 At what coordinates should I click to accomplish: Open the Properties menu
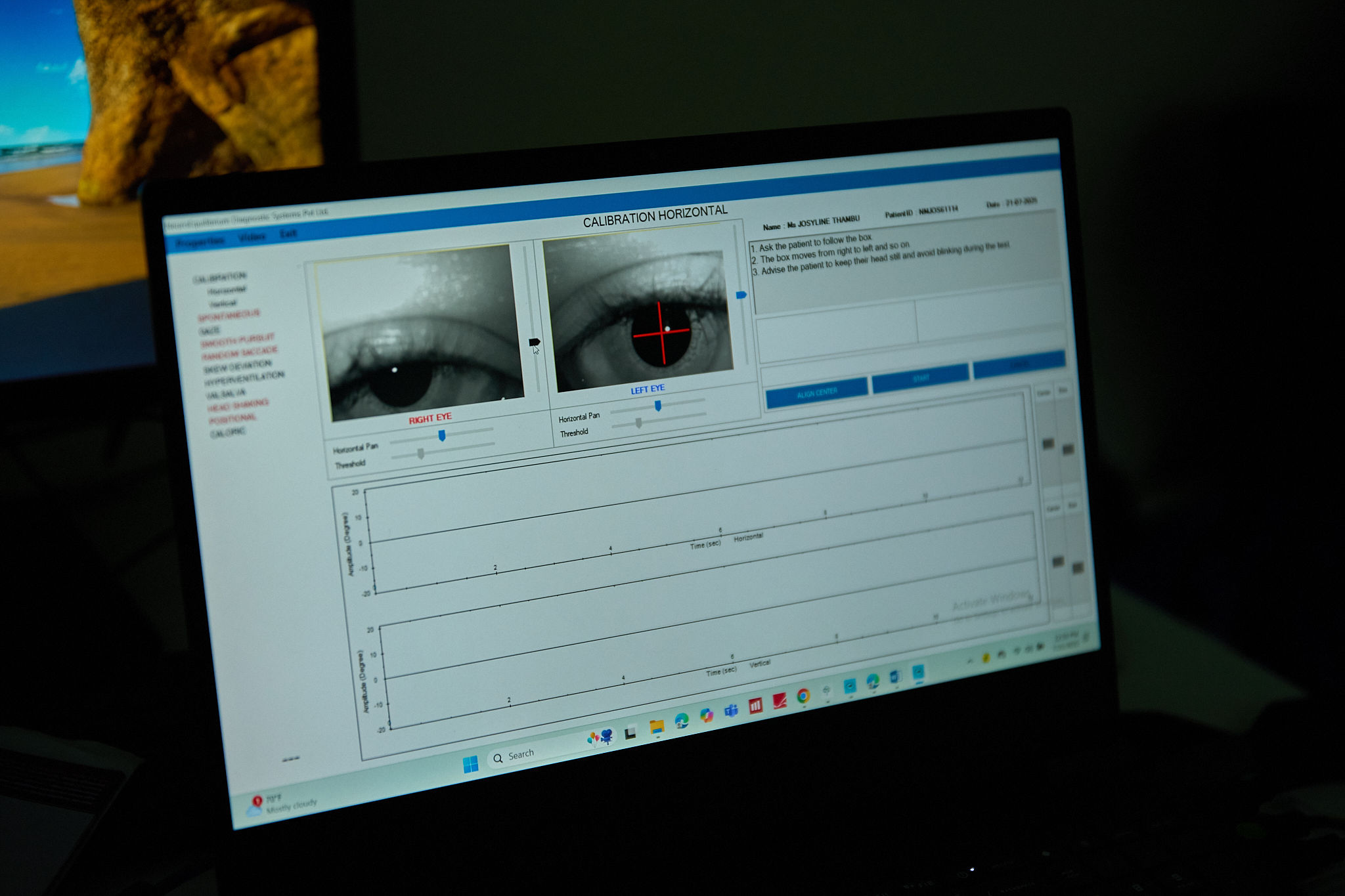tap(200, 242)
